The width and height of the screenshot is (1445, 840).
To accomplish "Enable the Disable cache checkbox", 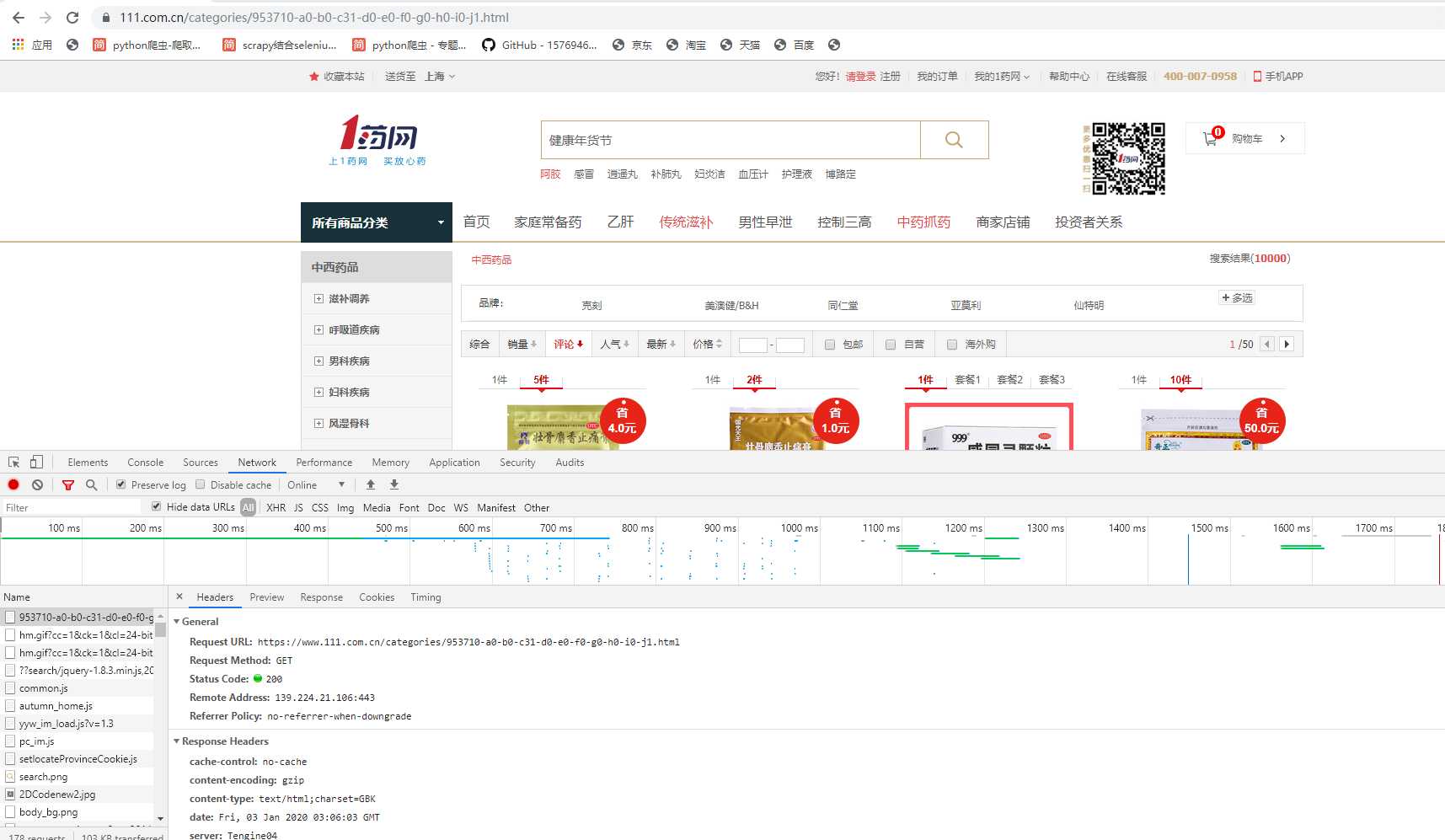I will pyautogui.click(x=201, y=484).
